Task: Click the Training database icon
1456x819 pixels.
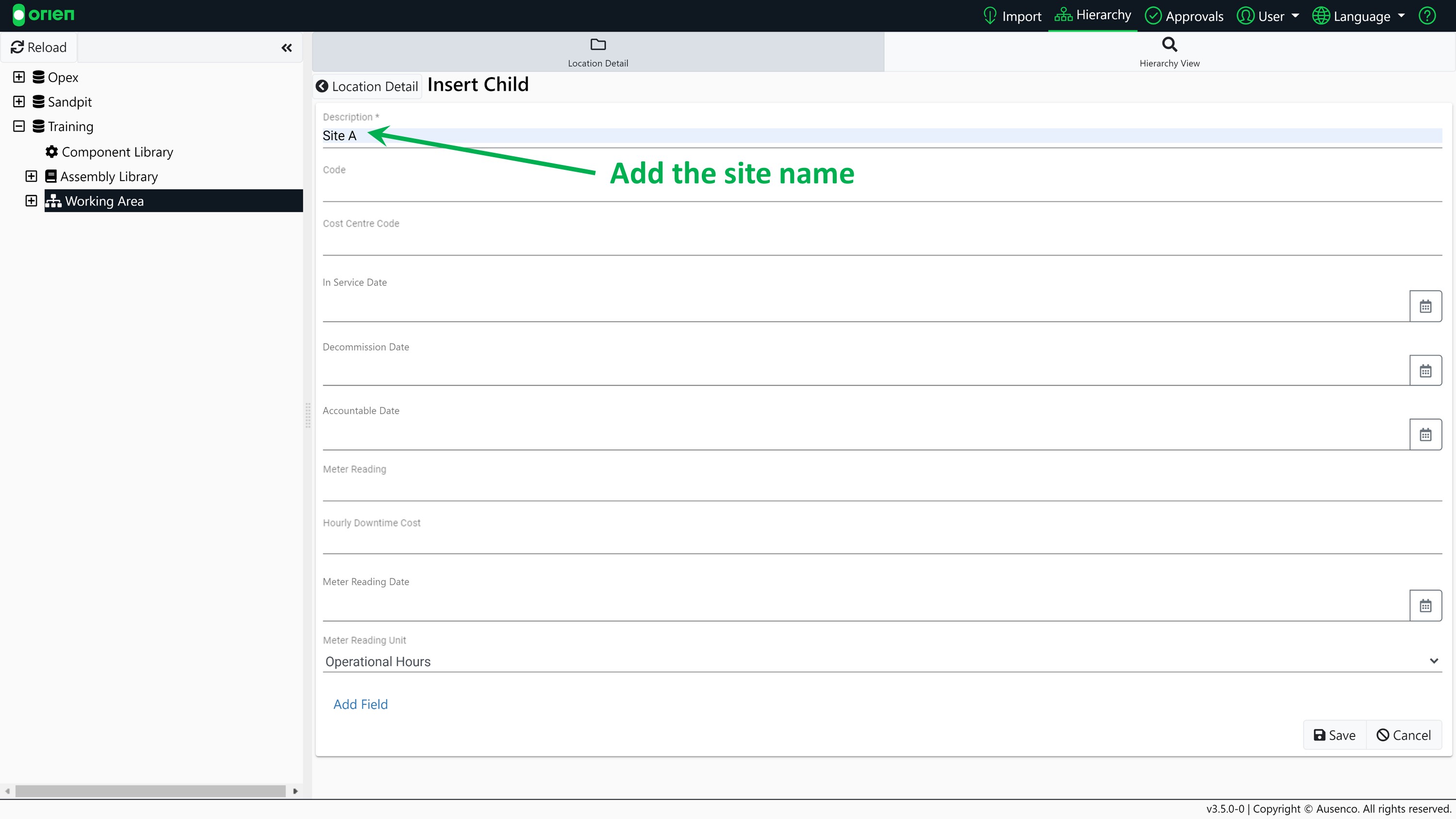Action: (x=38, y=126)
